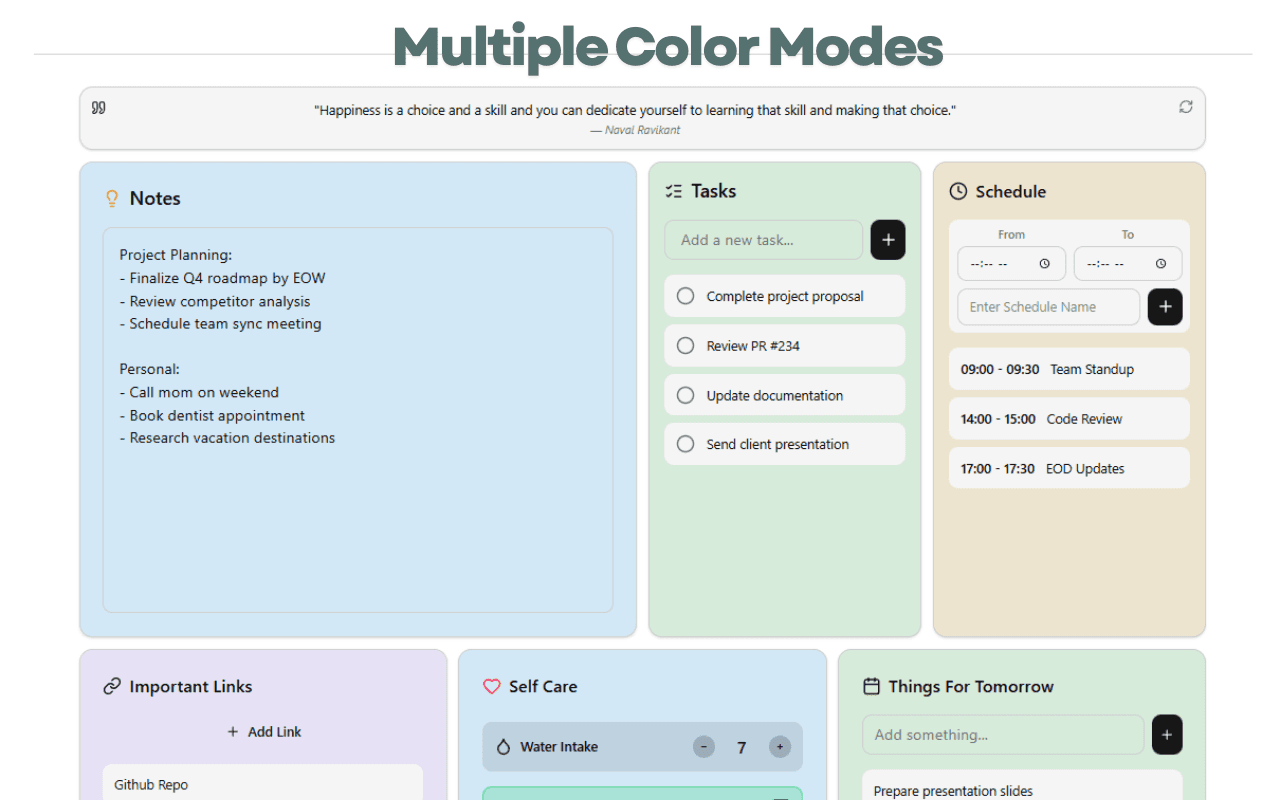The width and height of the screenshot is (1280, 800).
Task: Refresh the quote with the reload icon
Action: 1185,107
